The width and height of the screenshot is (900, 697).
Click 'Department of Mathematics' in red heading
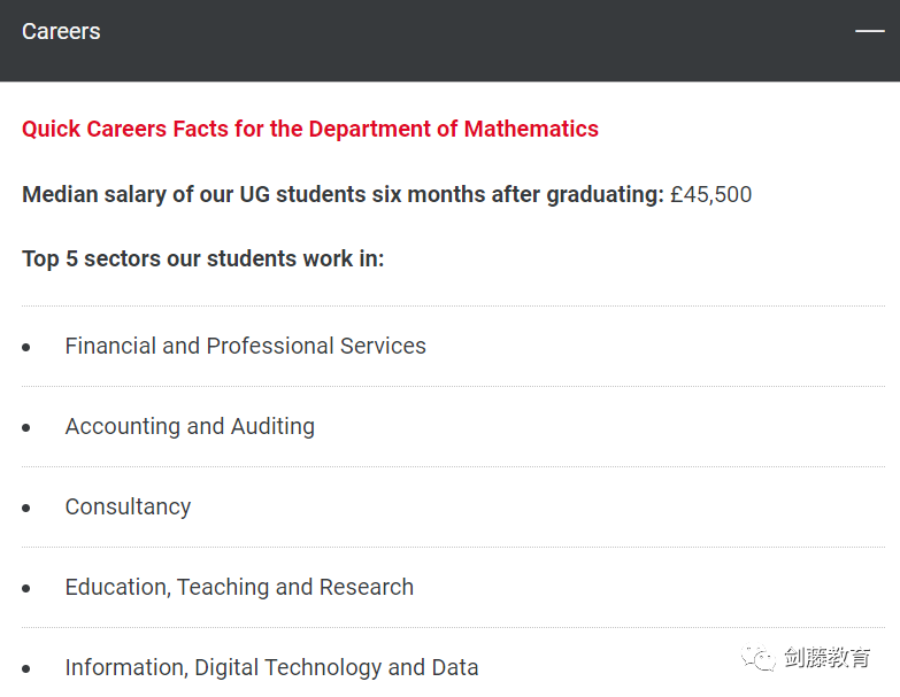(x=453, y=129)
